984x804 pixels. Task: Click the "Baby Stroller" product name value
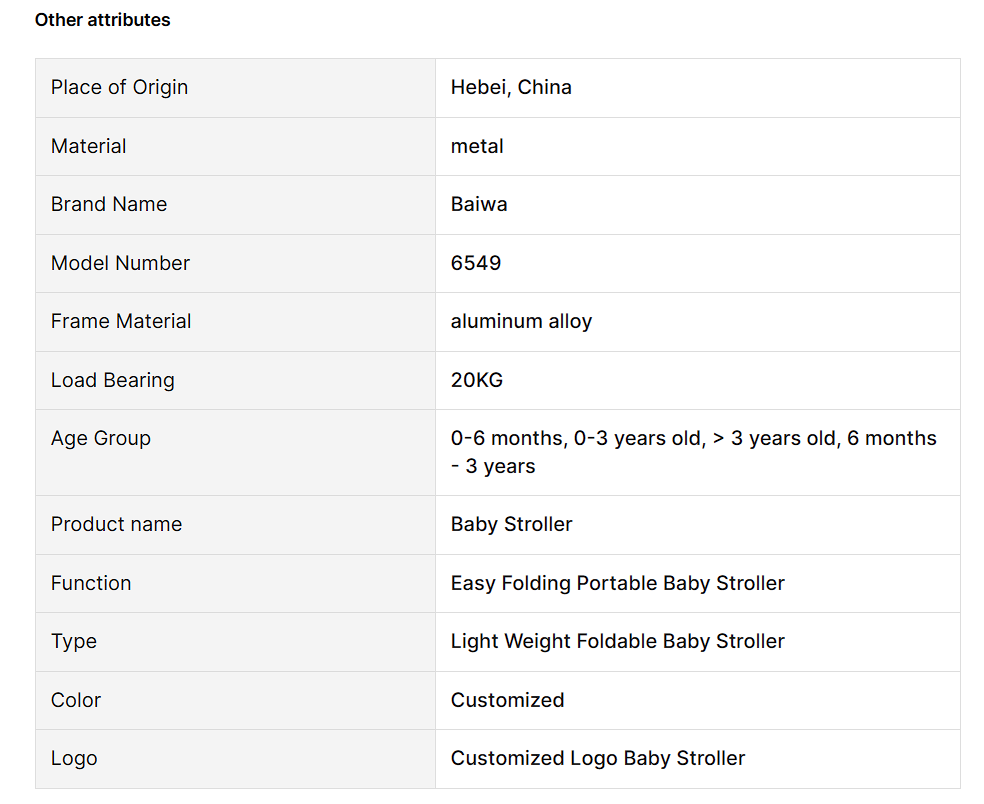[511, 524]
